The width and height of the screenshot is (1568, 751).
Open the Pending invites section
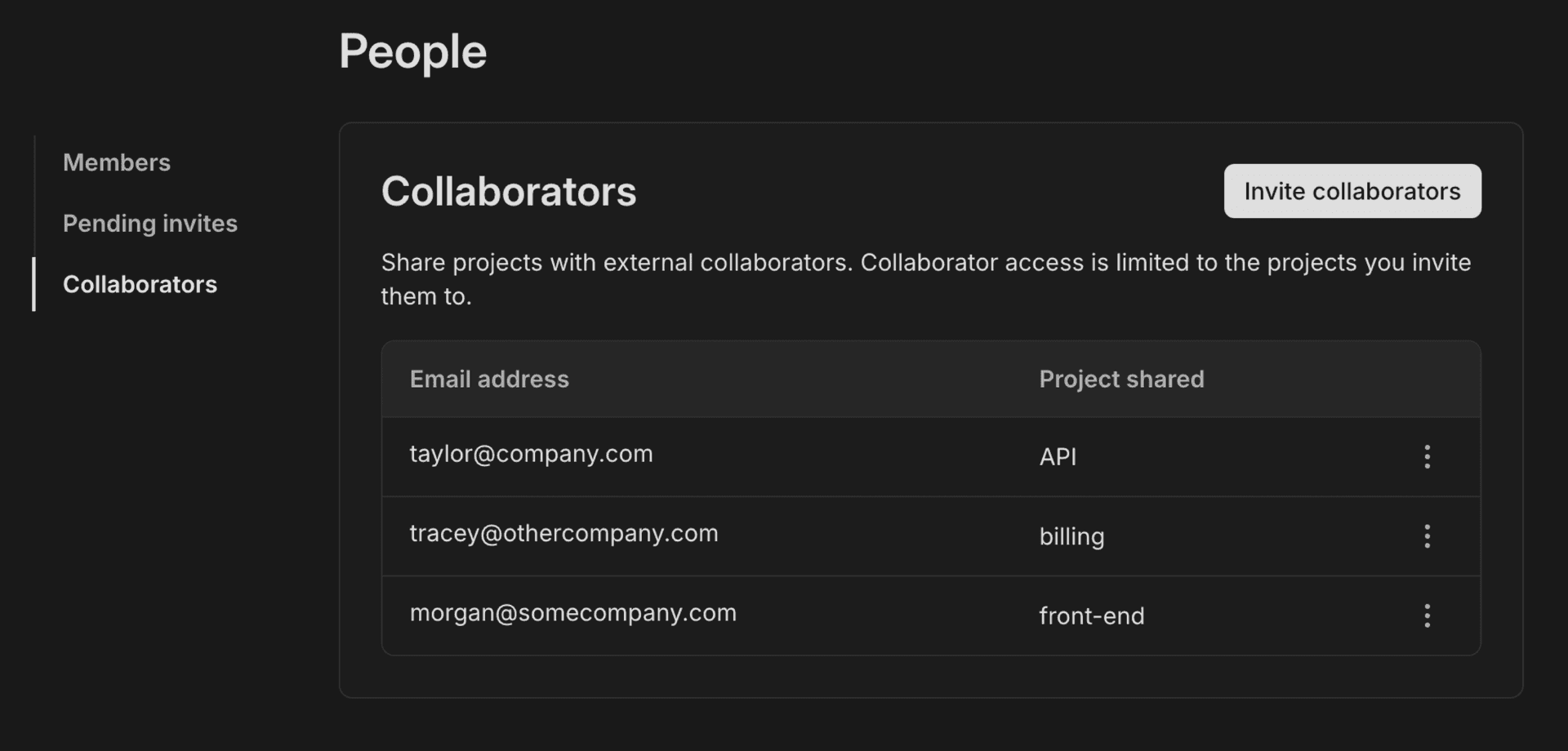(150, 223)
